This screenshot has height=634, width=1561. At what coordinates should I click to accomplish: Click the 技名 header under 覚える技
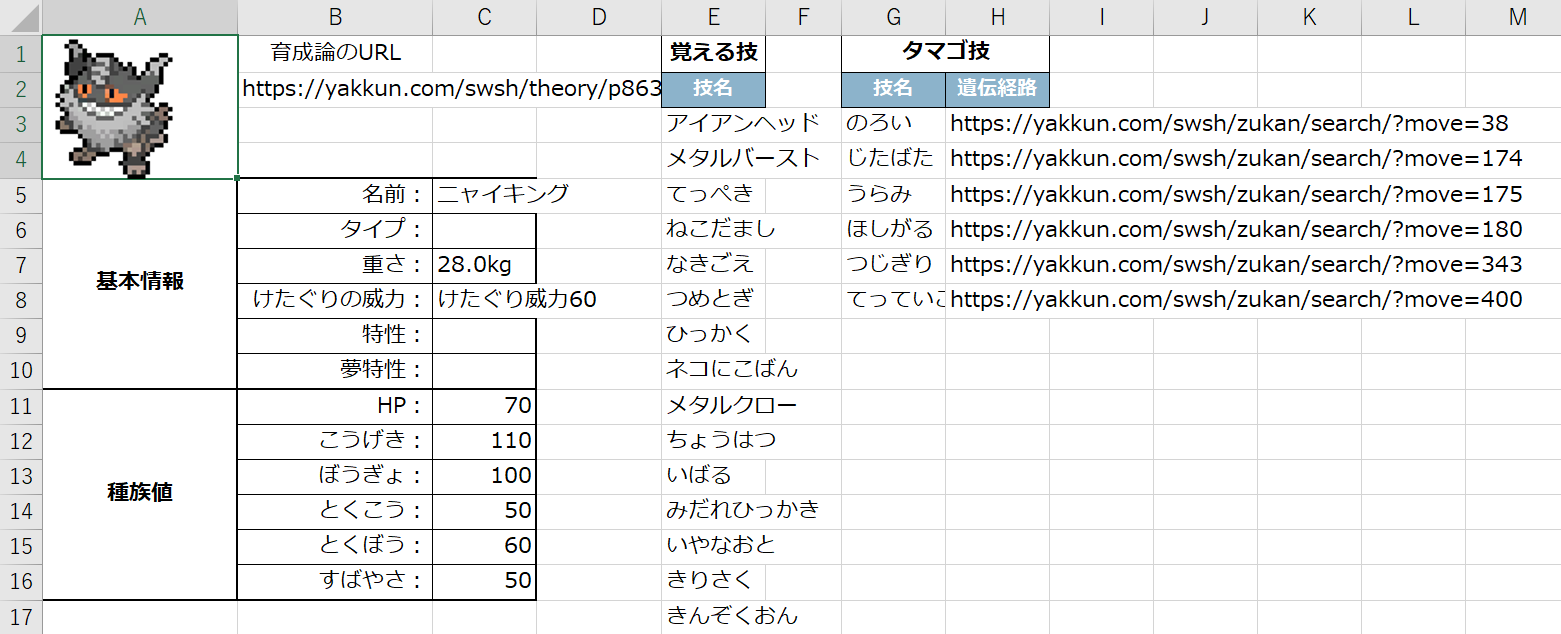tap(712, 88)
